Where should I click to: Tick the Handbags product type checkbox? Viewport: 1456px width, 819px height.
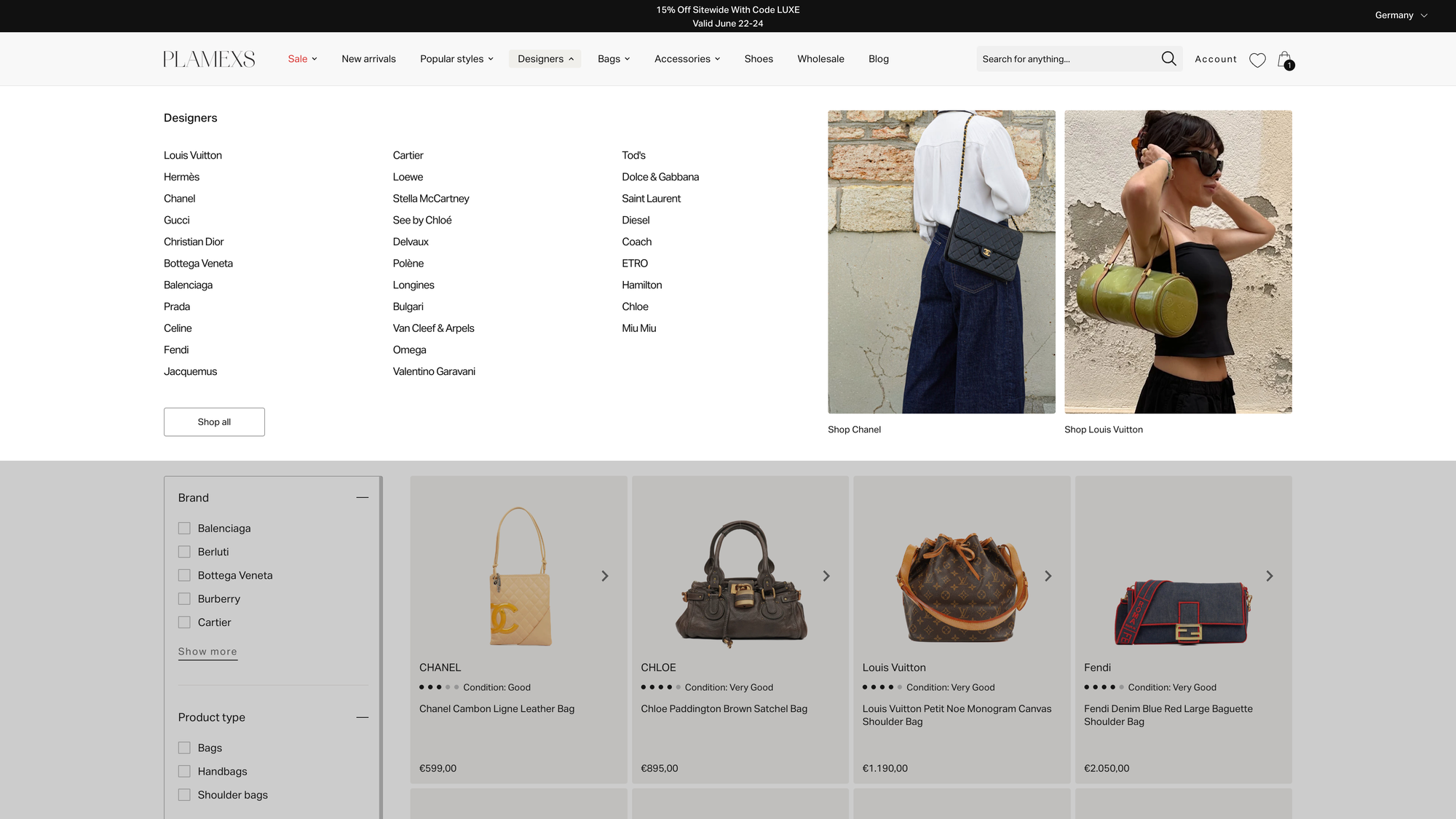184,772
